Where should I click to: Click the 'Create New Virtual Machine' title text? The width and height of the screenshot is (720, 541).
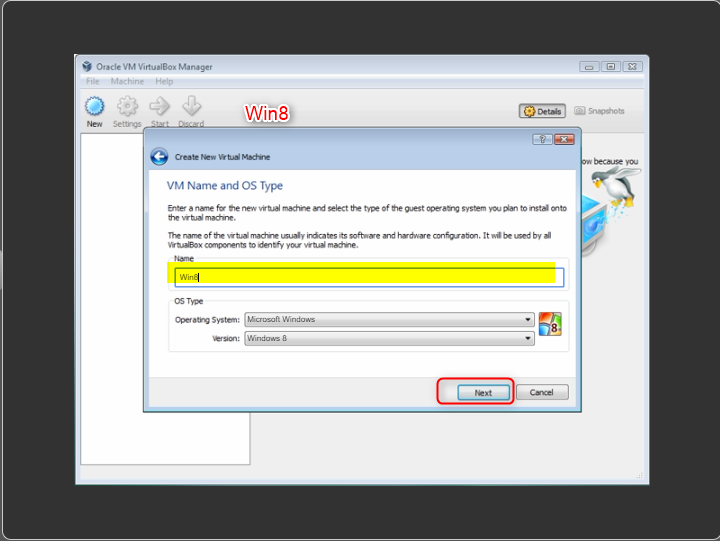click(x=222, y=157)
